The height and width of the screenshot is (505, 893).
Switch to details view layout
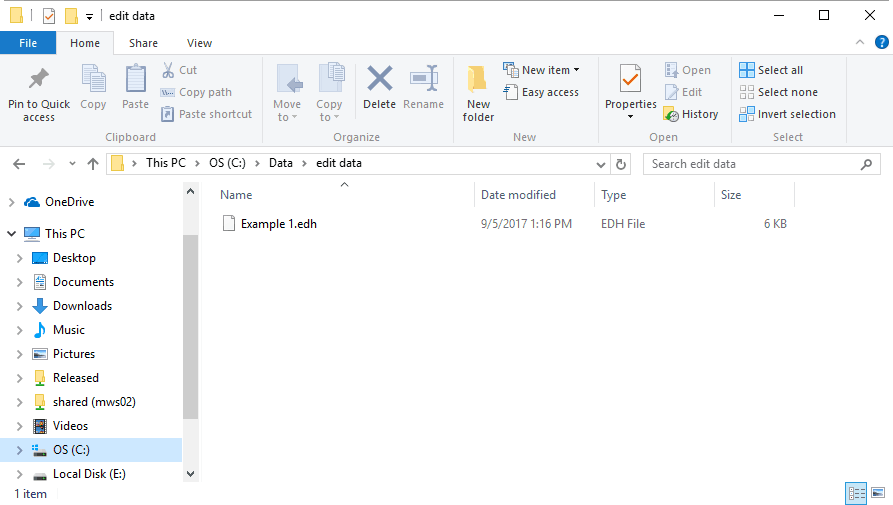[856, 493]
